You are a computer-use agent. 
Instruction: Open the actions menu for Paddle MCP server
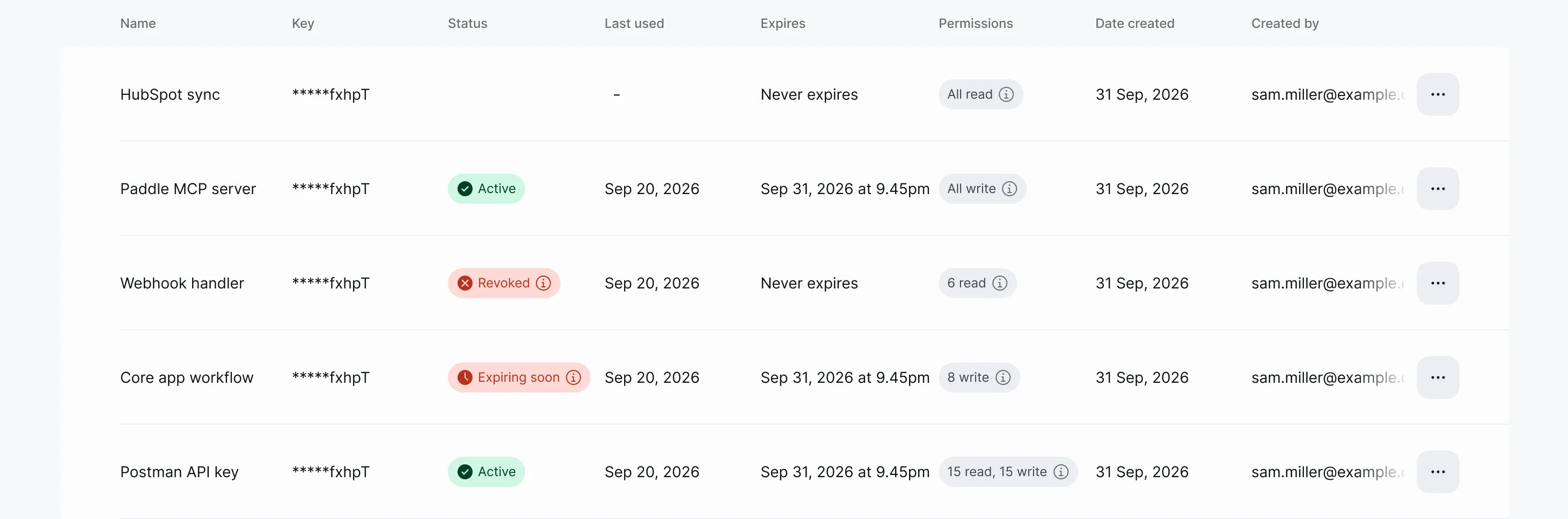1438,189
